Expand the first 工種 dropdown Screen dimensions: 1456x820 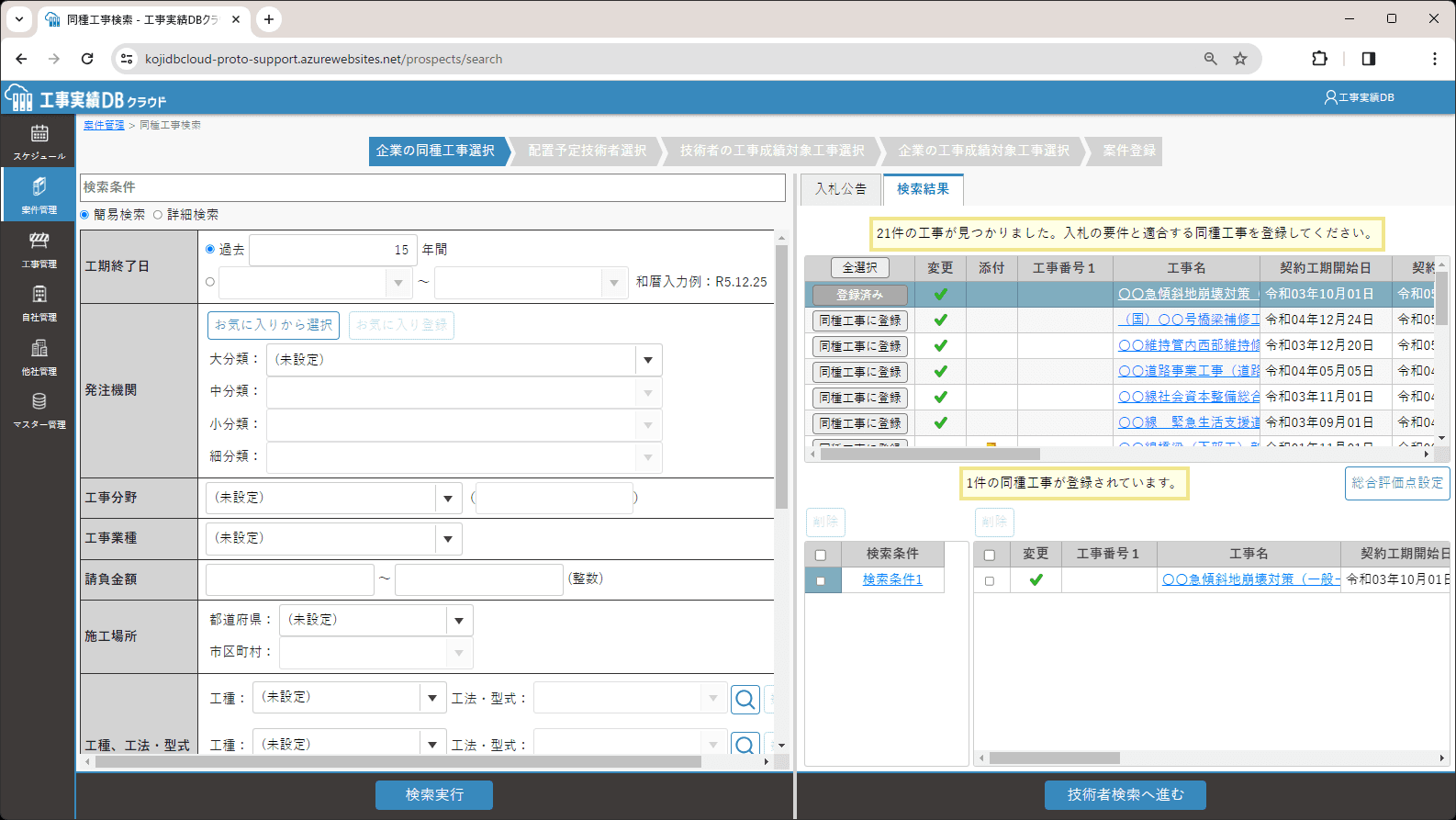point(432,698)
